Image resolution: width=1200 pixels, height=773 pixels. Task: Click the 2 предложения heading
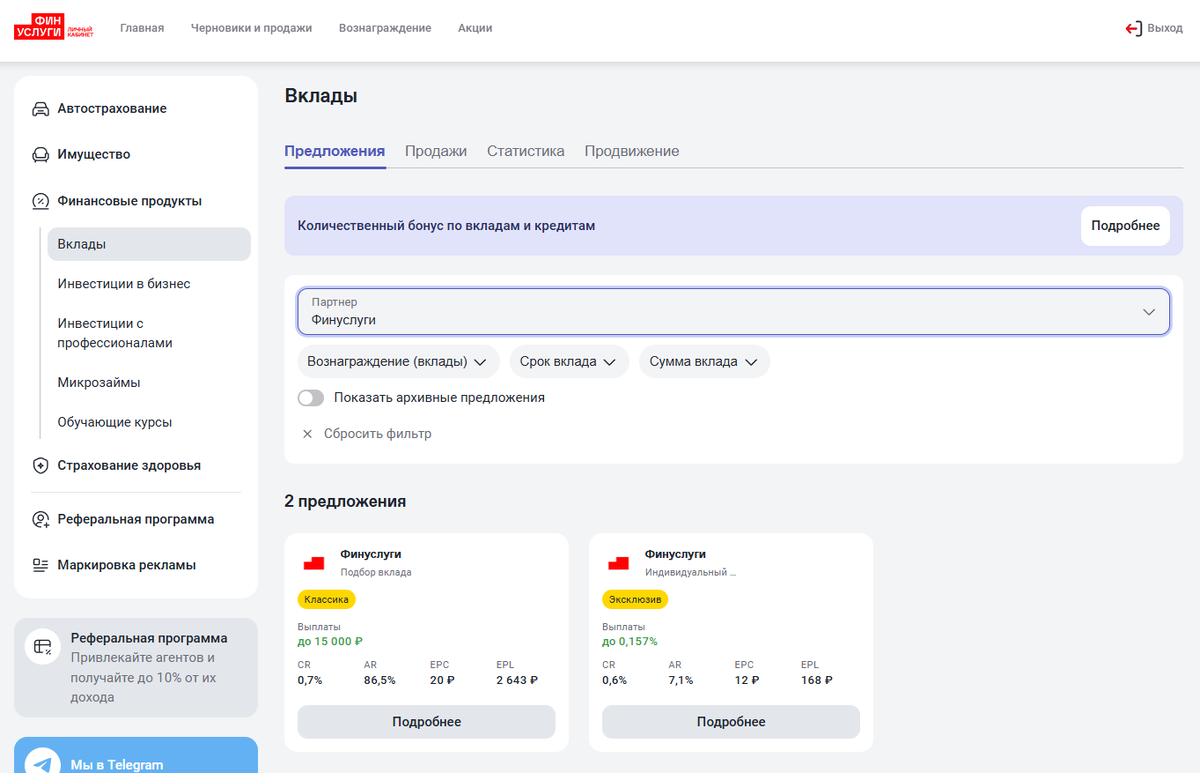pyautogui.click(x=345, y=502)
